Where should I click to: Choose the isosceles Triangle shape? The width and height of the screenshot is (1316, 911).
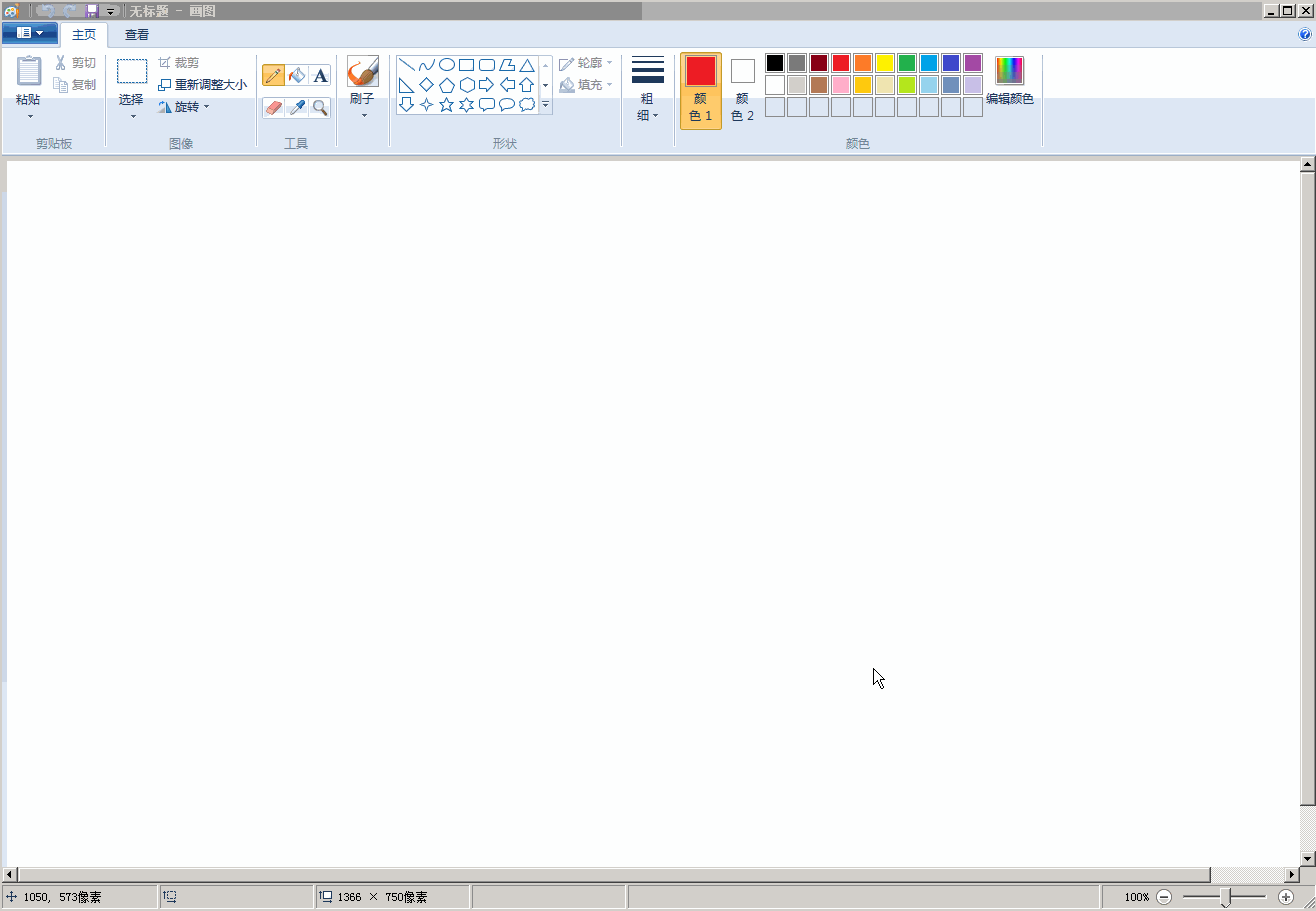pos(527,65)
